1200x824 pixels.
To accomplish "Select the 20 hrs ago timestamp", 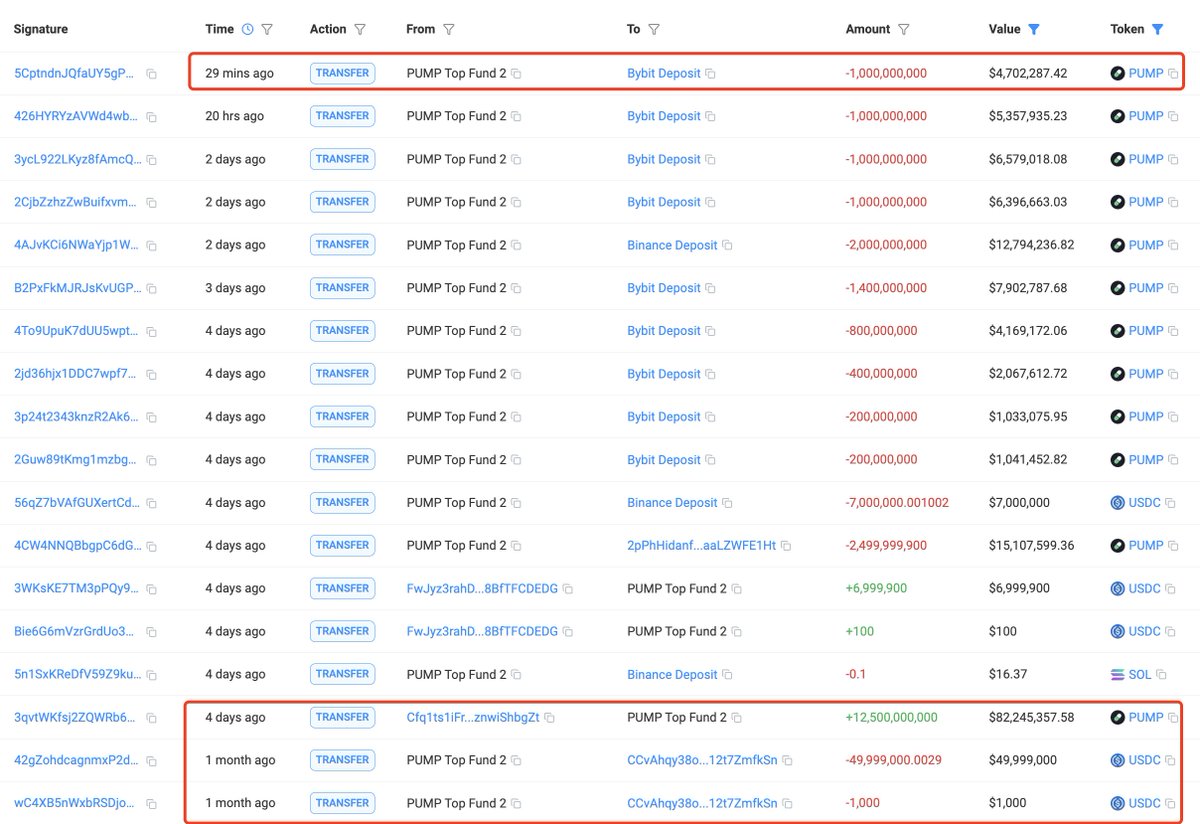I will pyautogui.click(x=235, y=116).
